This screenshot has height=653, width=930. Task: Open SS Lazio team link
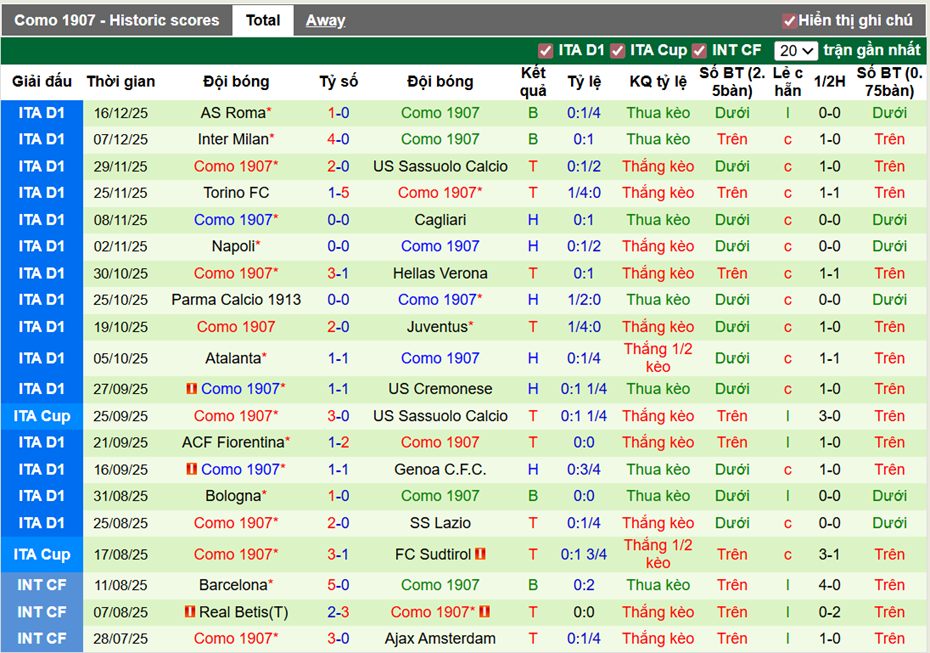coord(440,523)
